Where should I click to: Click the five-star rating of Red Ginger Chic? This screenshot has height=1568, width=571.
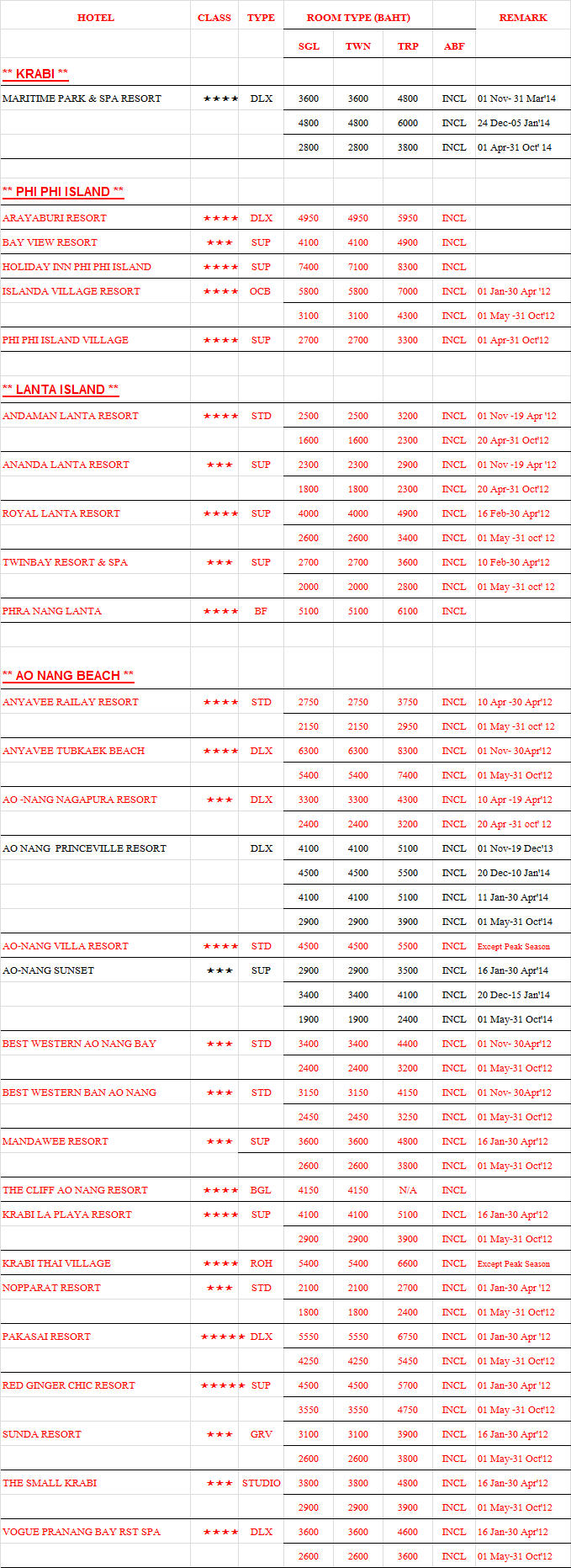[x=223, y=1385]
